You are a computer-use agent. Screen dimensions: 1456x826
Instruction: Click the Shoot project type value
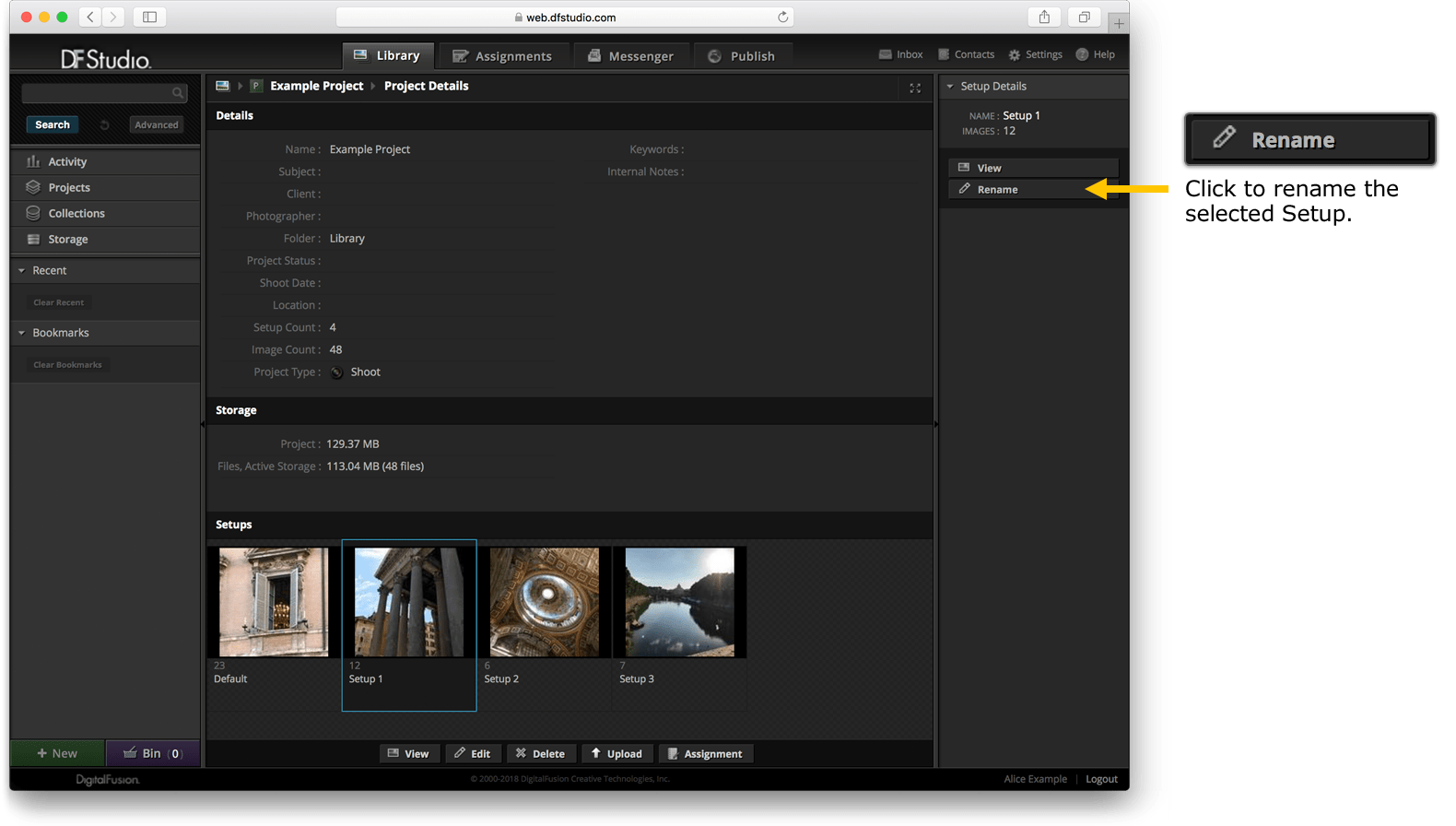coord(365,372)
